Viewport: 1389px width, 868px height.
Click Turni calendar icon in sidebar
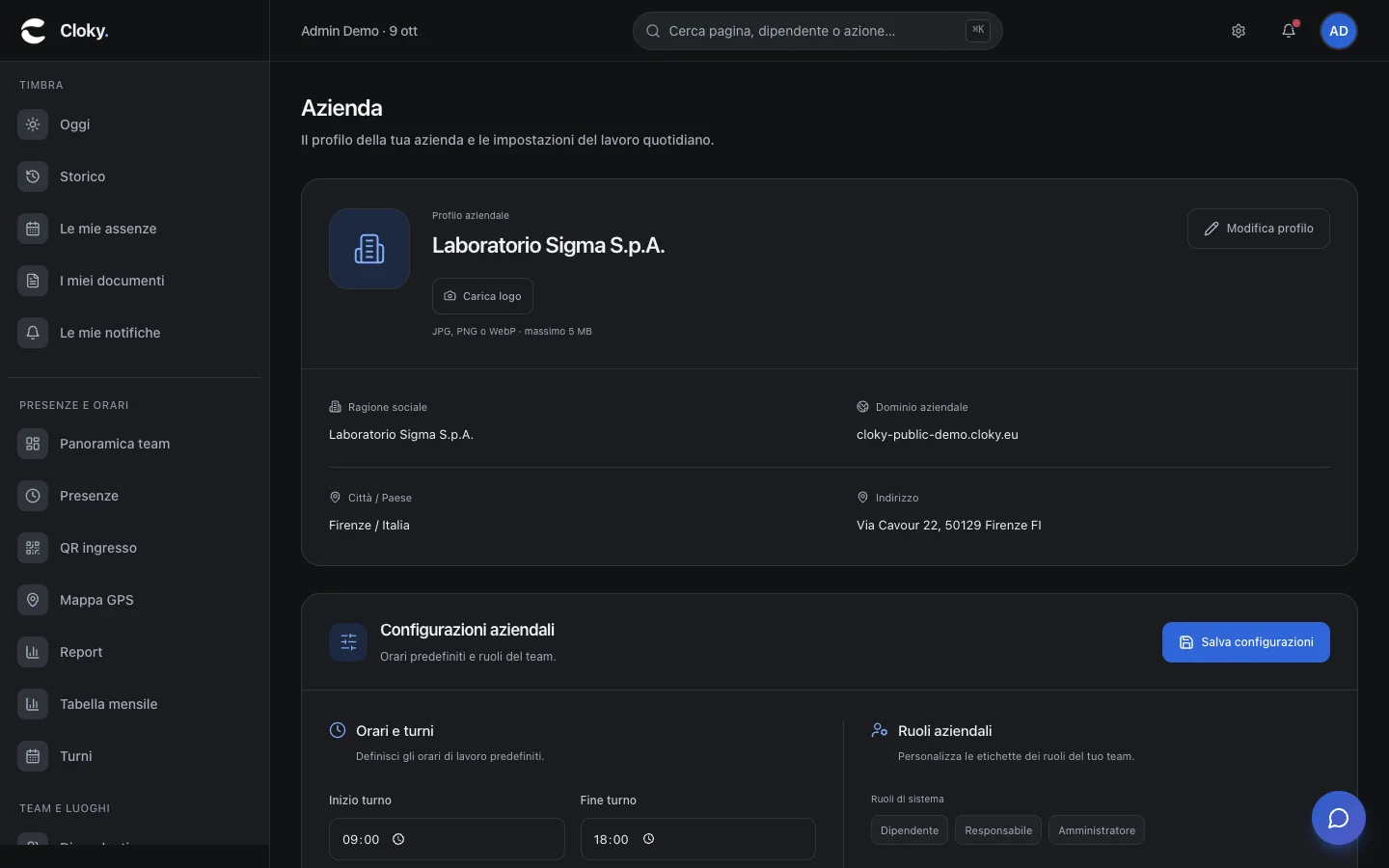(x=33, y=756)
